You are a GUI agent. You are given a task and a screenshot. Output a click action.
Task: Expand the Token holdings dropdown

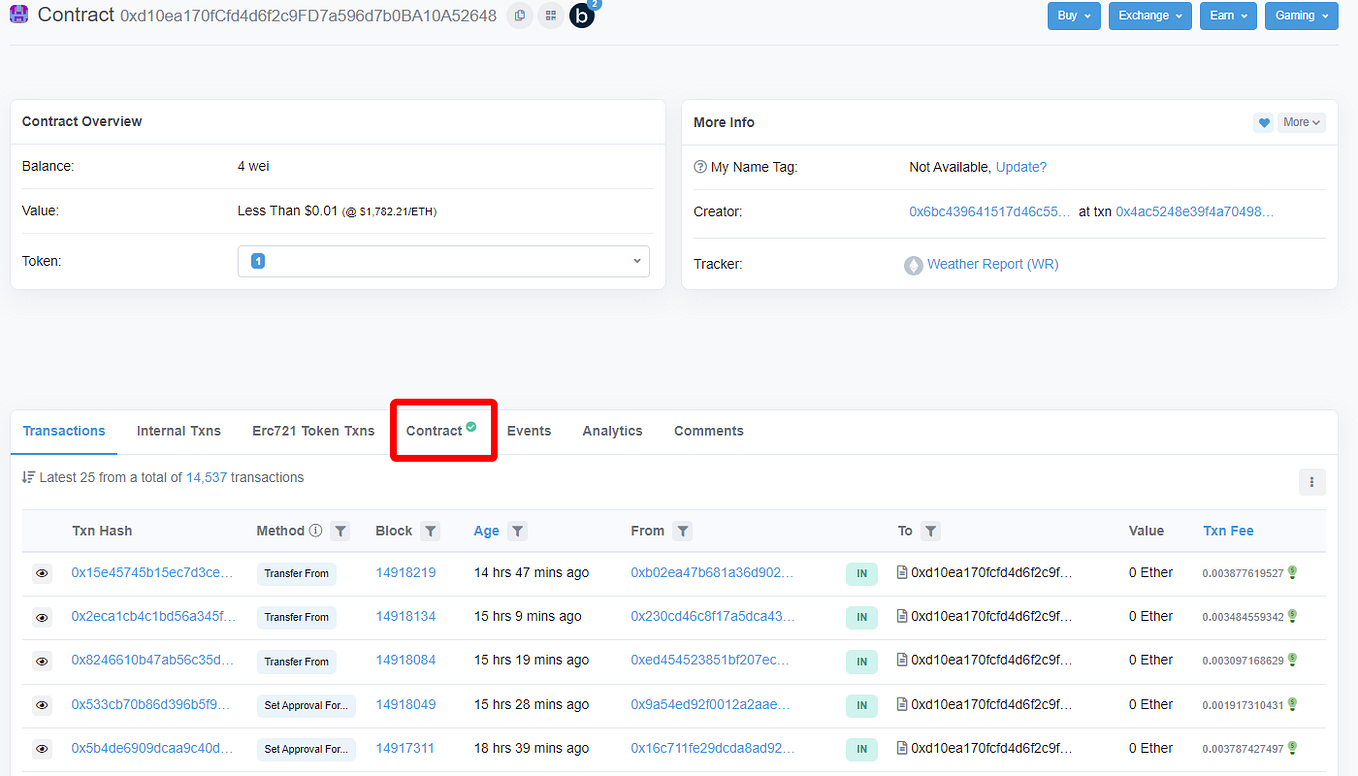tap(637, 260)
